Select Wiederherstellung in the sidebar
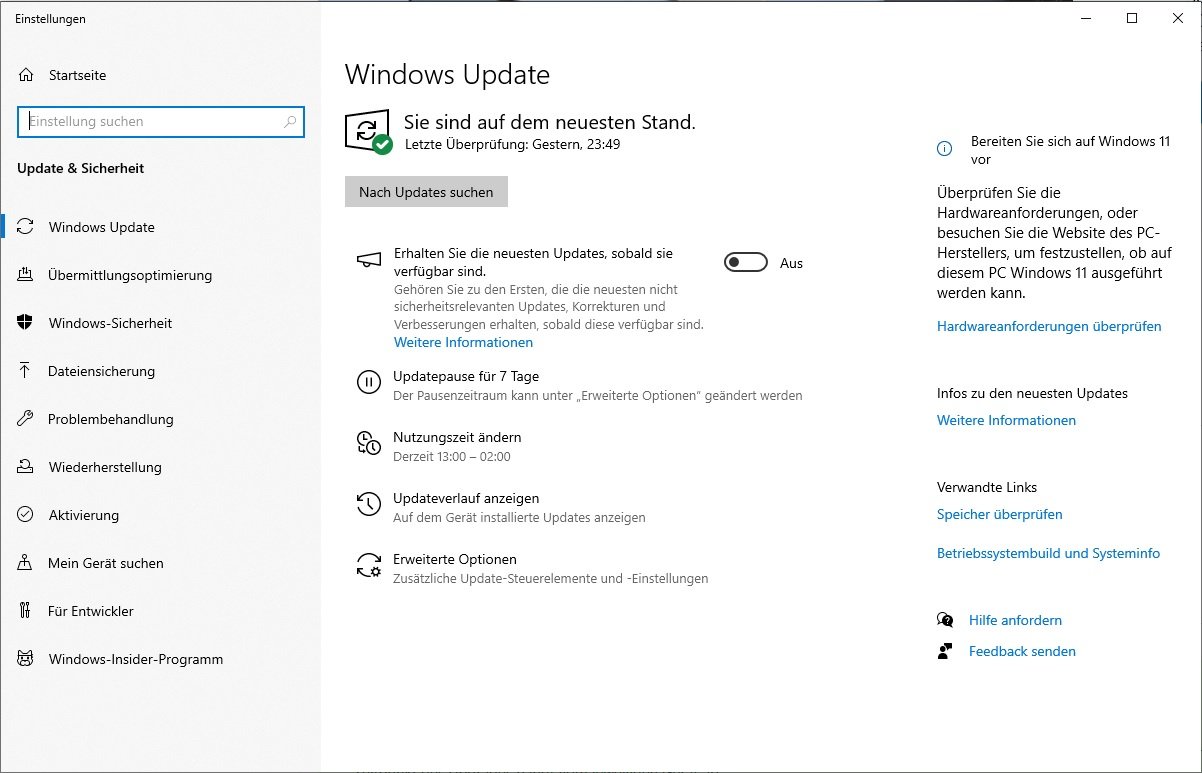This screenshot has height=773, width=1202. point(160,467)
